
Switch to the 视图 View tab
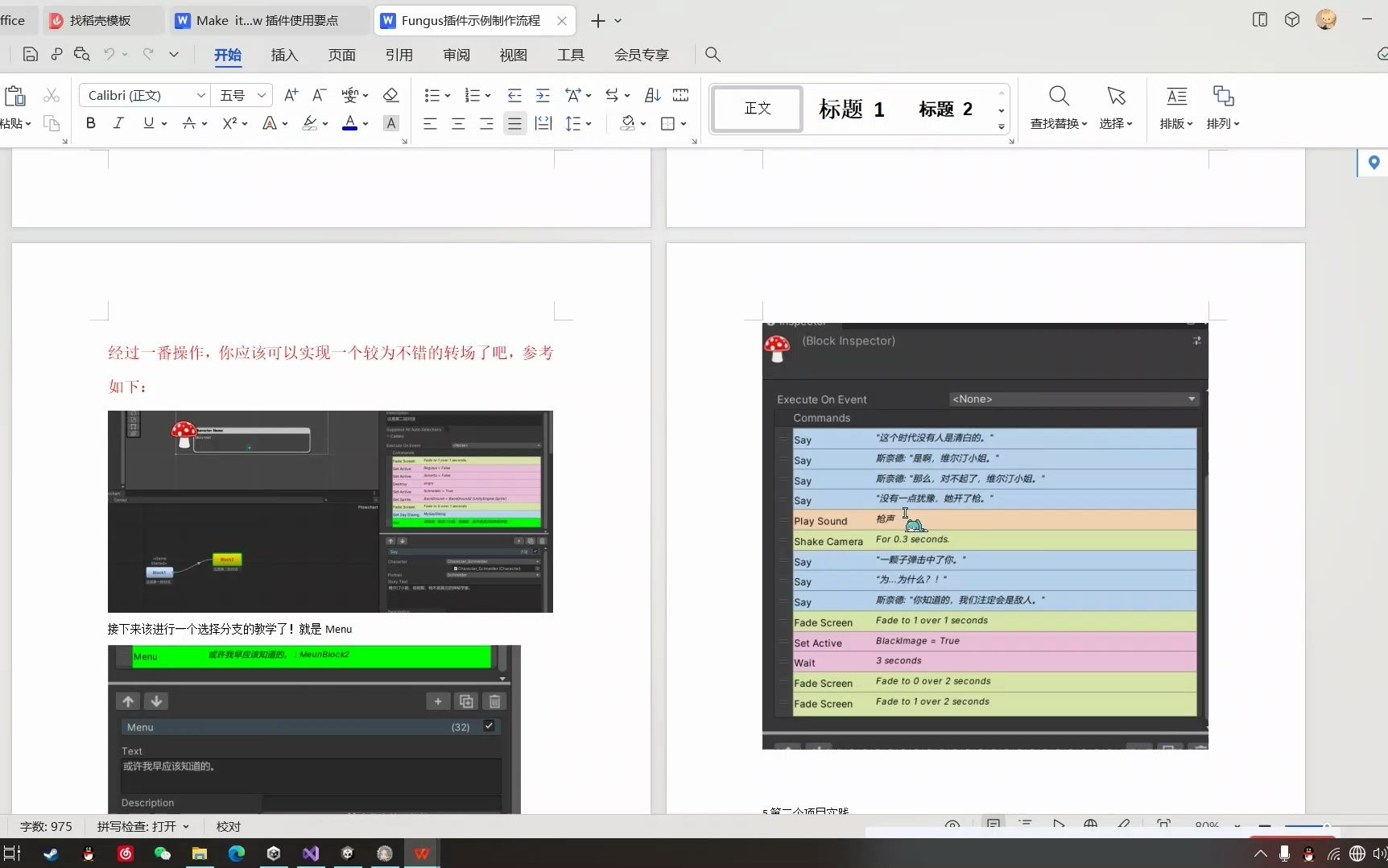click(514, 55)
